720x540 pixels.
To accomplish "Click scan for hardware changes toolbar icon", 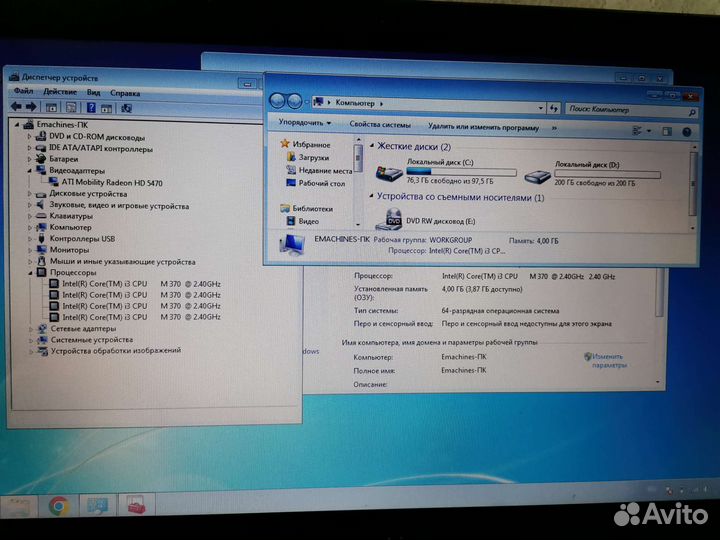I will [126, 108].
